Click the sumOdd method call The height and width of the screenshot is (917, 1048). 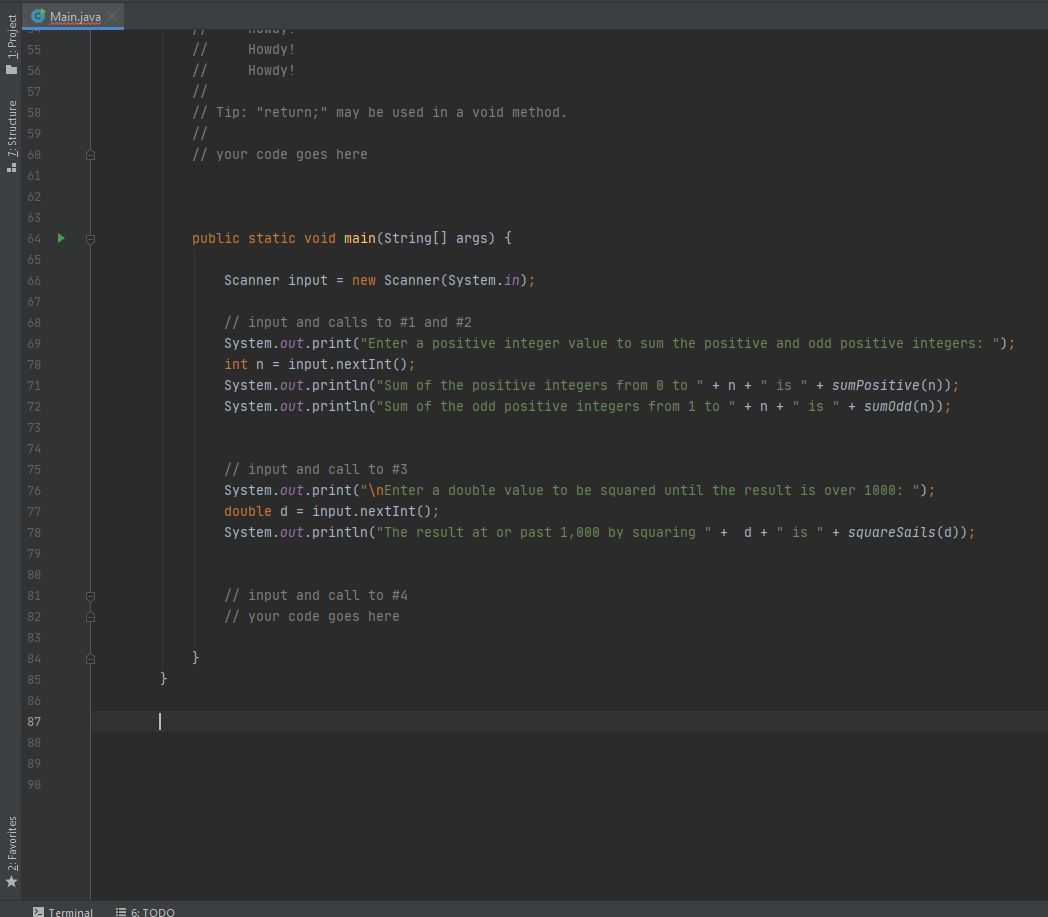pos(888,406)
